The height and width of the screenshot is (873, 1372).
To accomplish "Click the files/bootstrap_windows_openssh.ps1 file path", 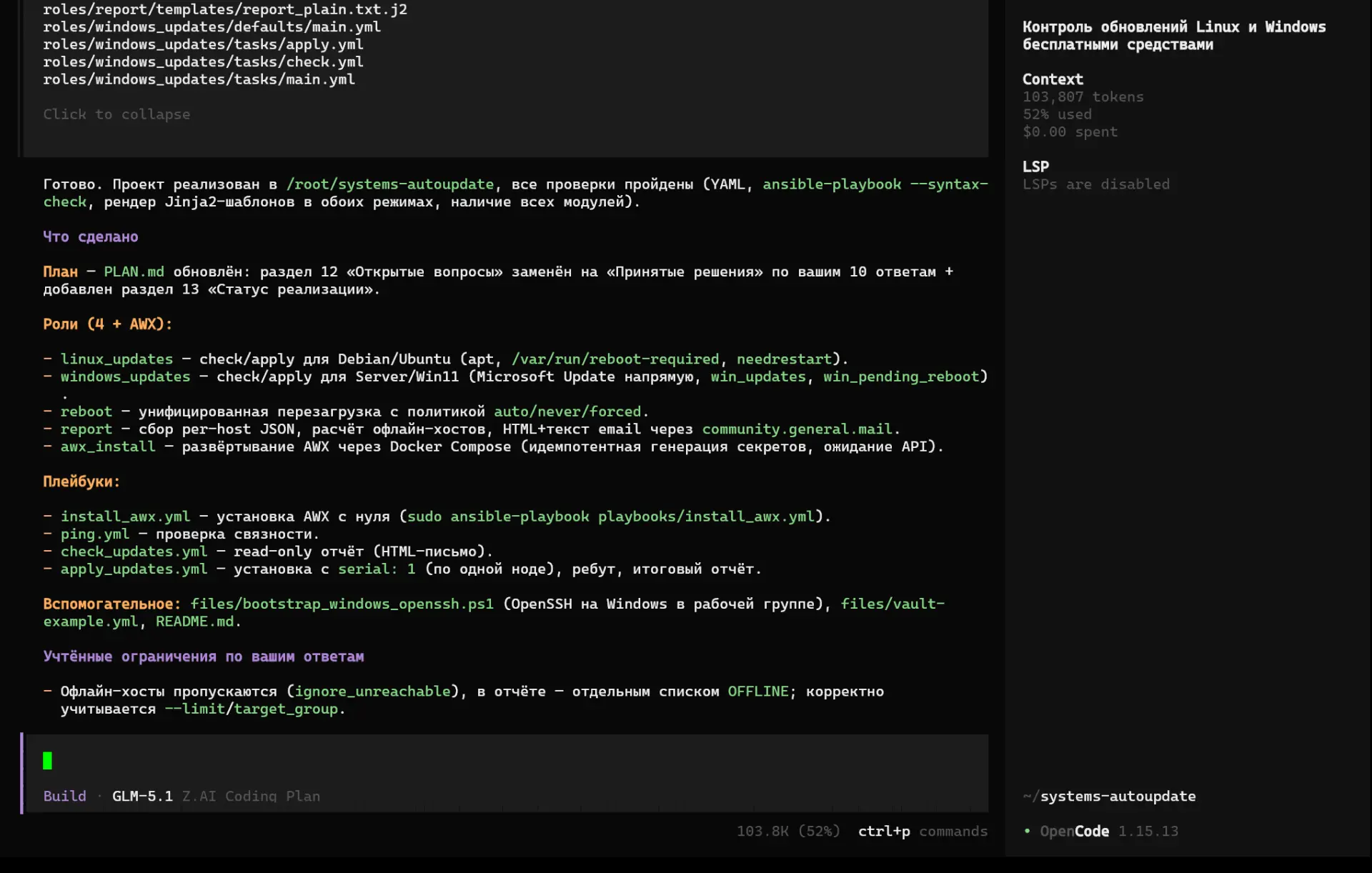I will coord(342,604).
